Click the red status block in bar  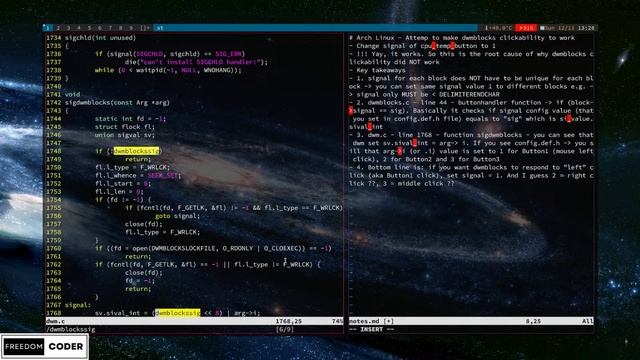526,28
